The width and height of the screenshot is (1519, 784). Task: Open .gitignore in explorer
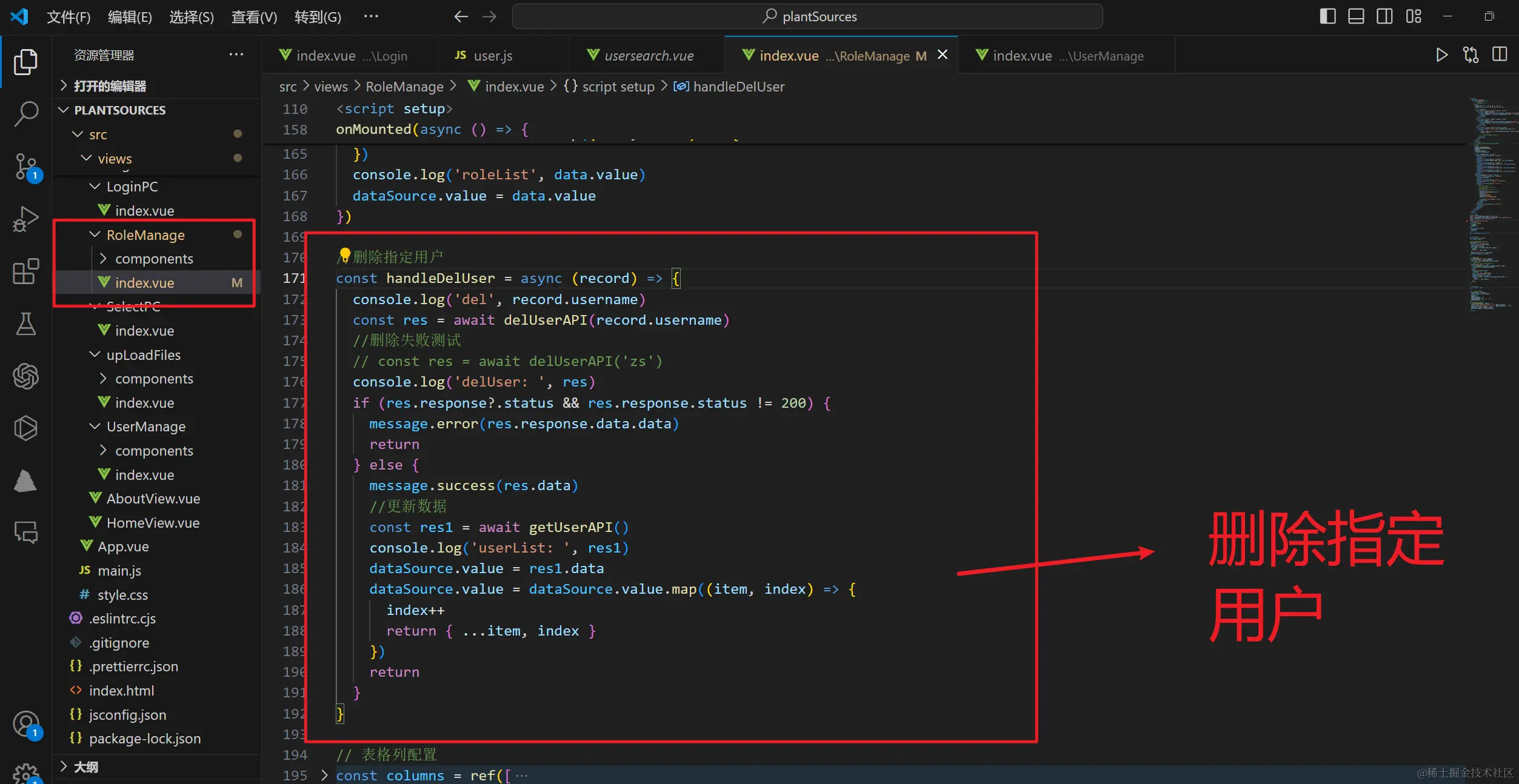(156, 643)
